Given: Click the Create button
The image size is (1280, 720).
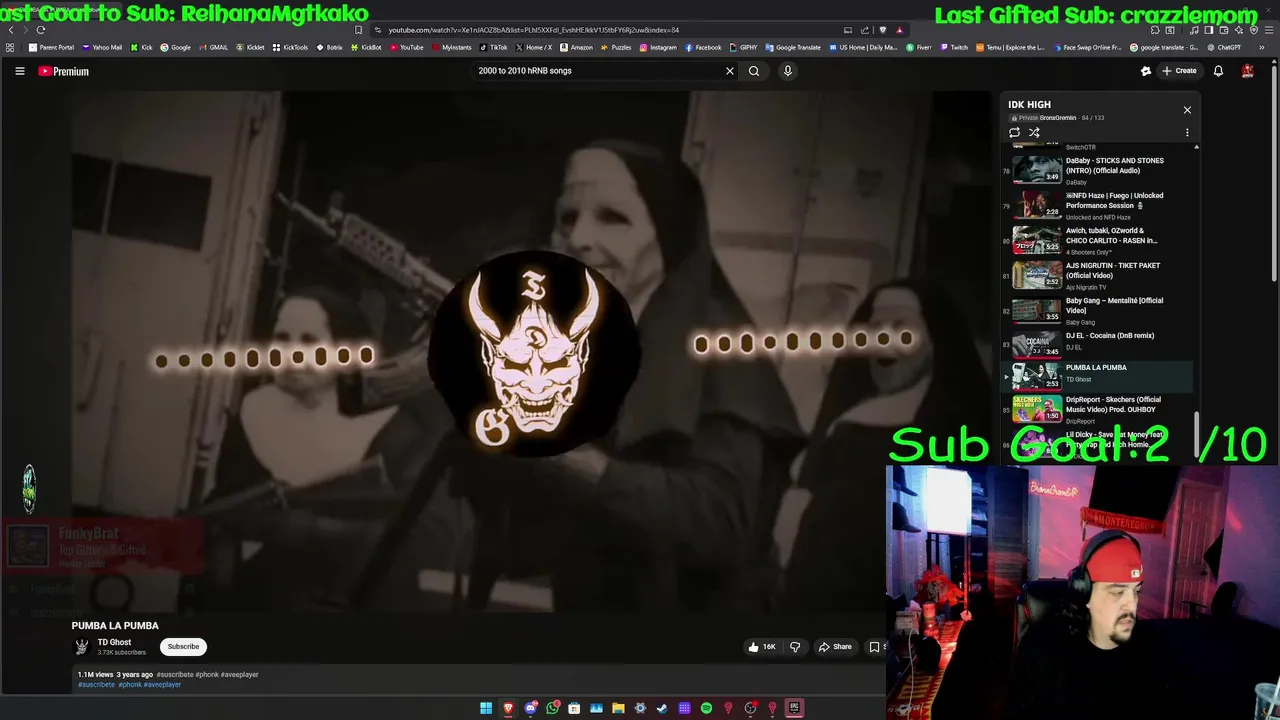Looking at the screenshot, I should 1179,71.
